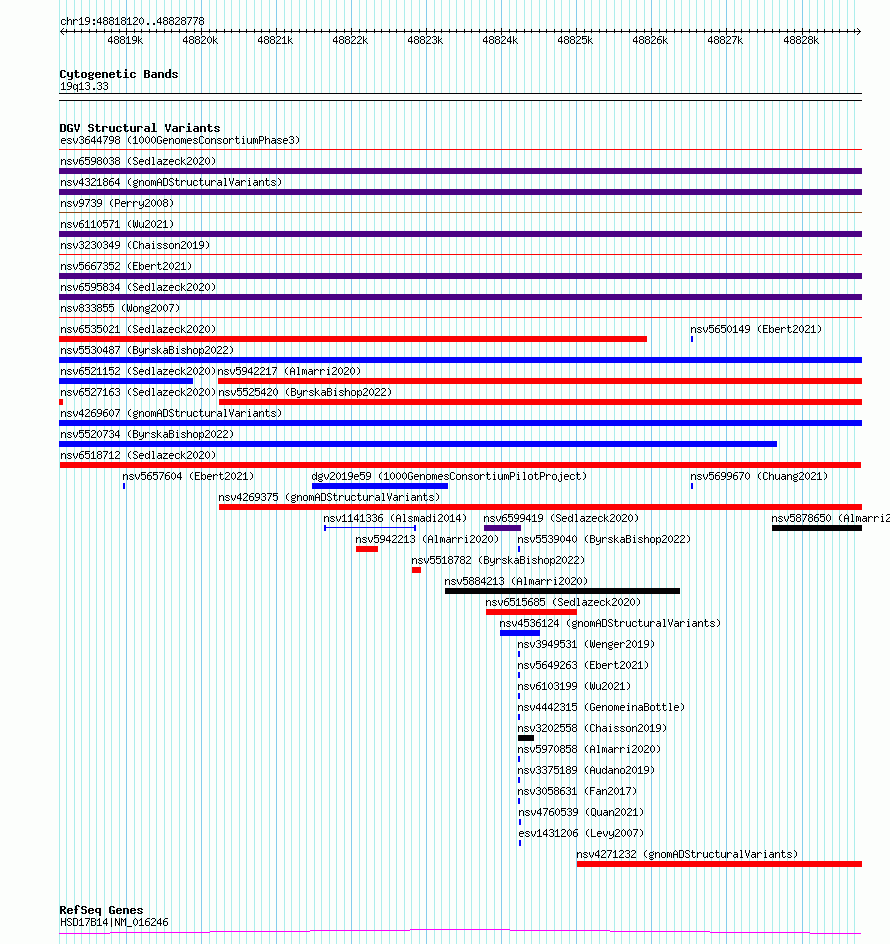Viewport: 890px width, 944px height.
Task: Open the nsv5942213 Almarri2020 label
Action: tap(427, 539)
